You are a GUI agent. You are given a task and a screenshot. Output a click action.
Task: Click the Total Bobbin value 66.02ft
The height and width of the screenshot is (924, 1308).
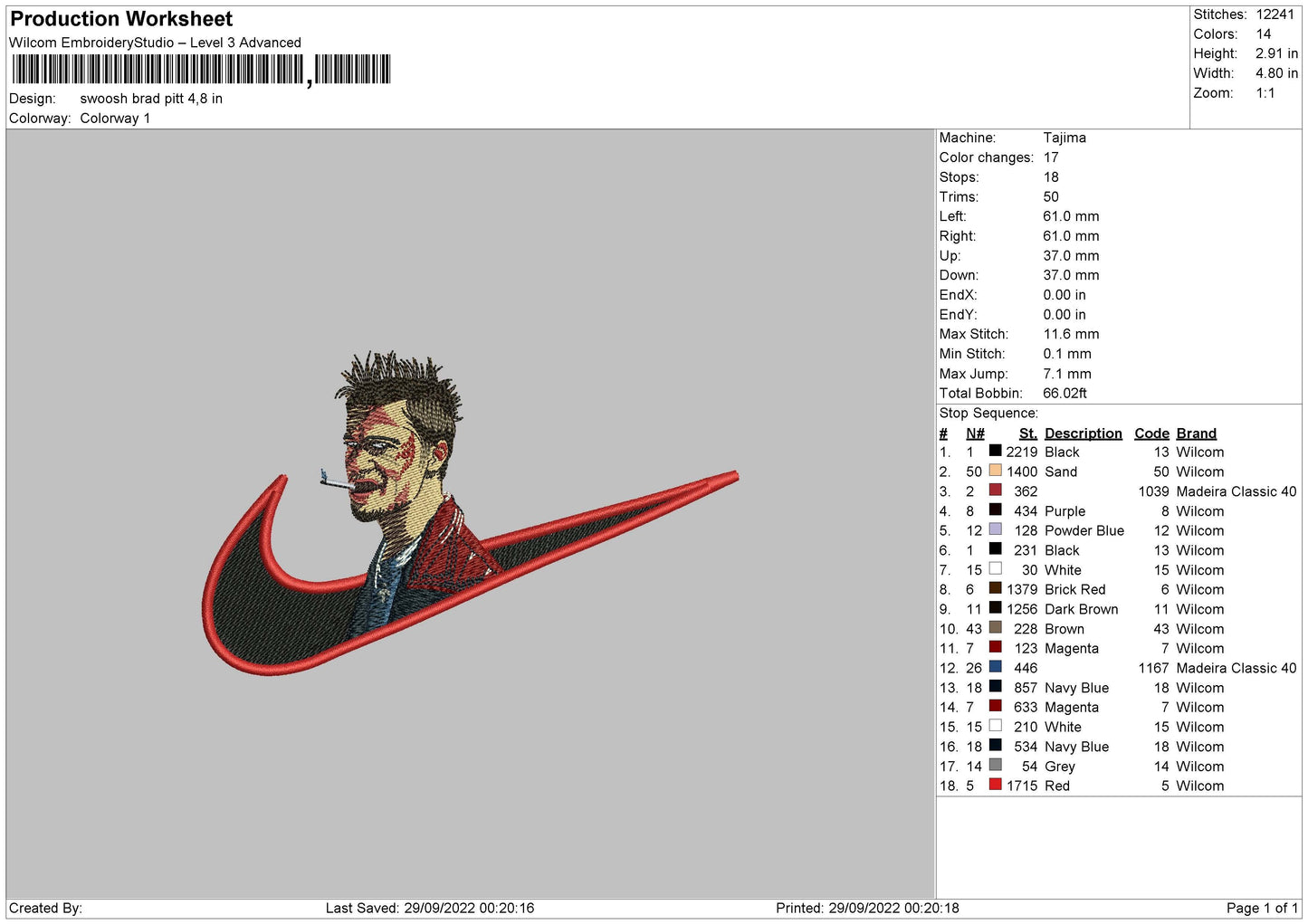[x=1065, y=393]
